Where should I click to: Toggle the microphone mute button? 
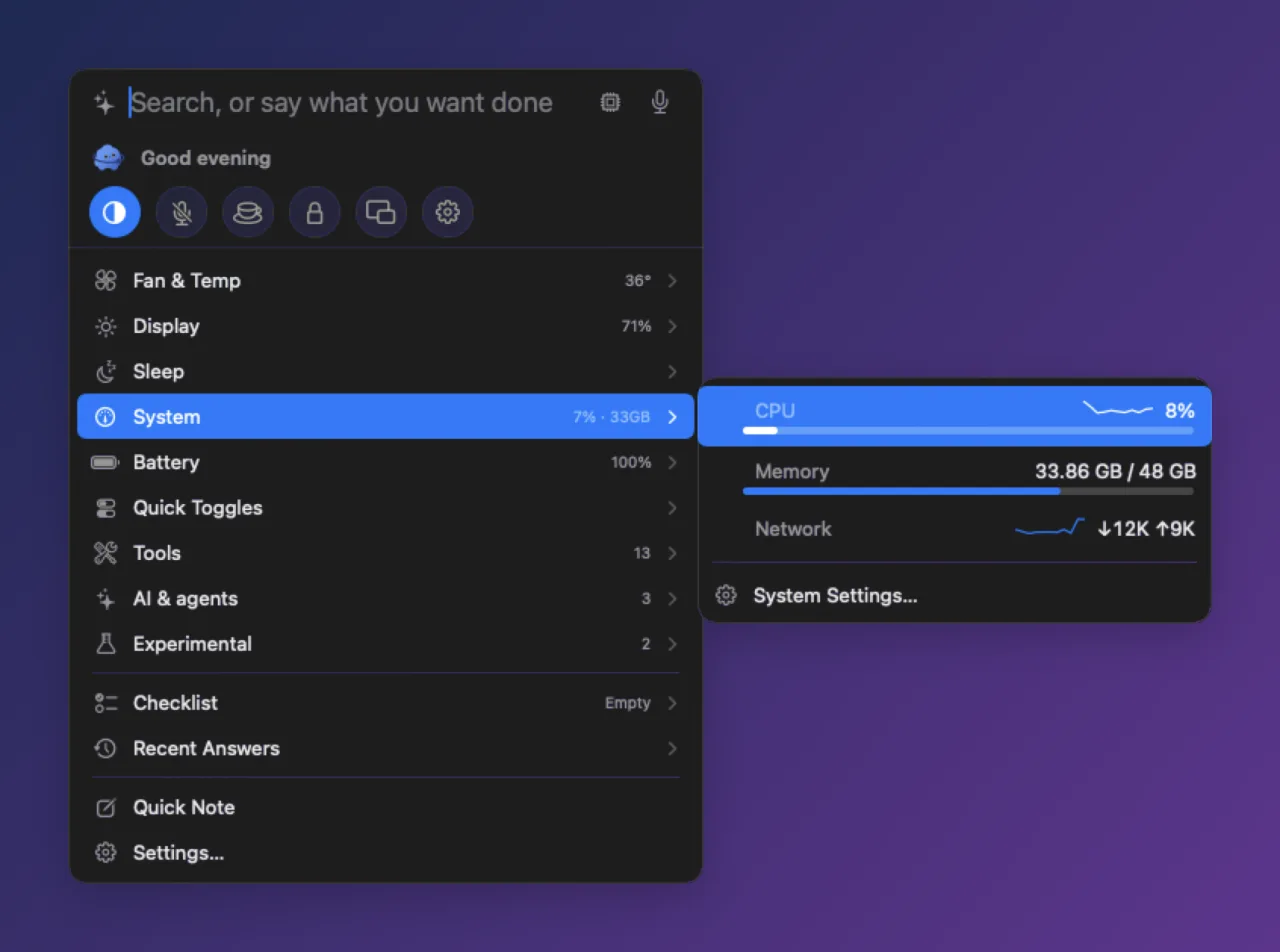(x=182, y=212)
